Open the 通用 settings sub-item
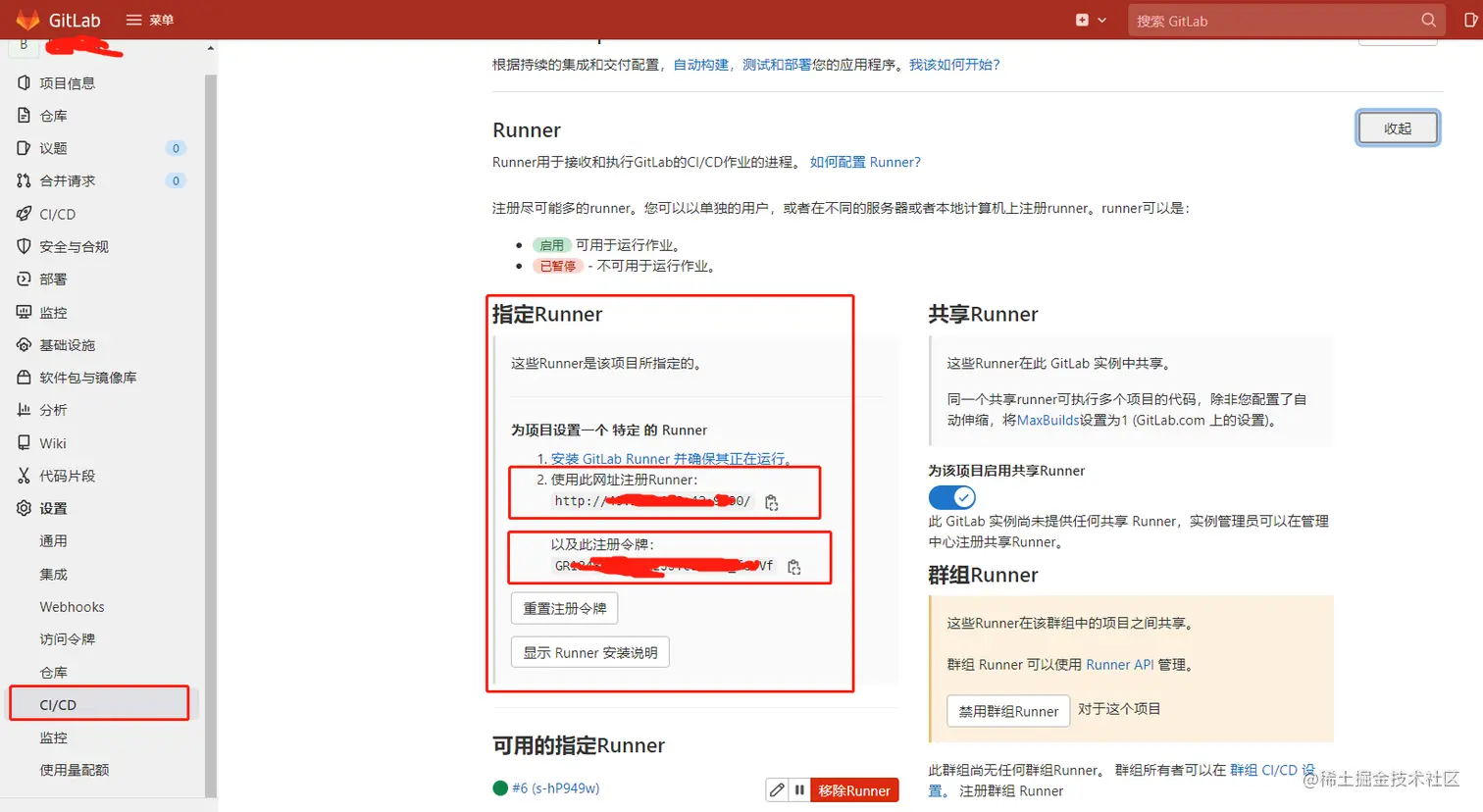 pyautogui.click(x=53, y=541)
